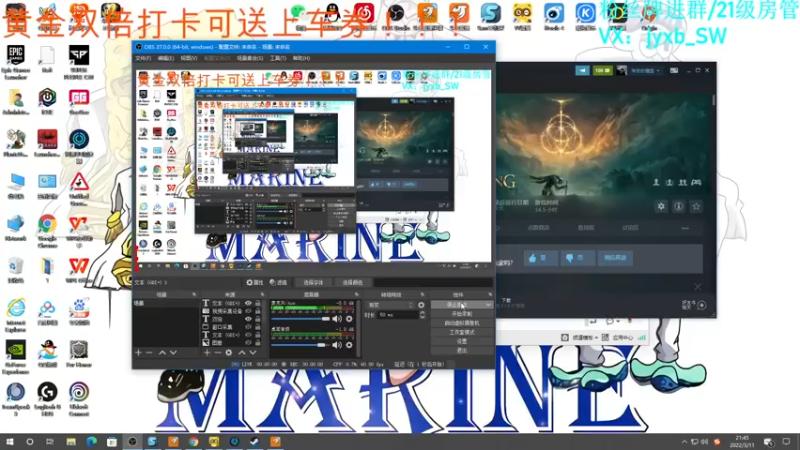Viewport: 800px width, 450px height.
Task: Open the 编辑(E) menu in OBS
Action: click(165, 58)
